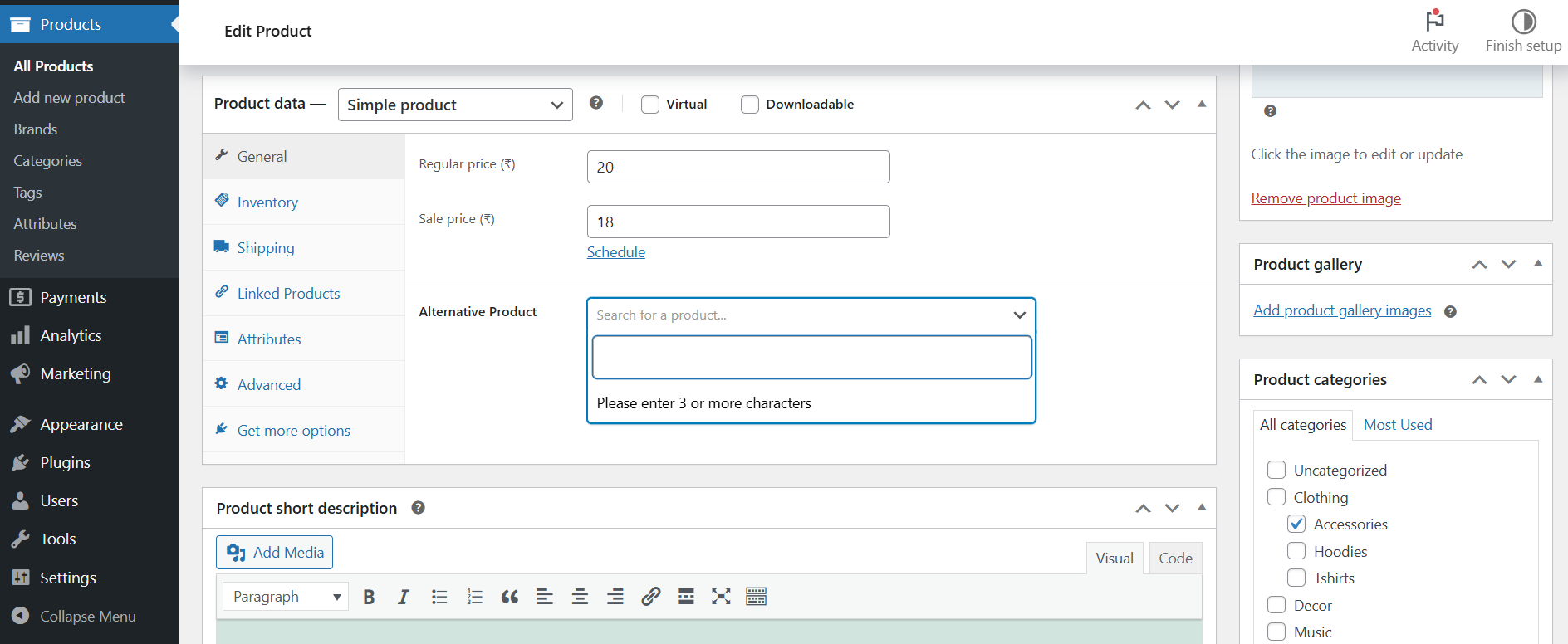Align text right in editor
Image resolution: width=1568 pixels, height=644 pixels.
(x=615, y=597)
